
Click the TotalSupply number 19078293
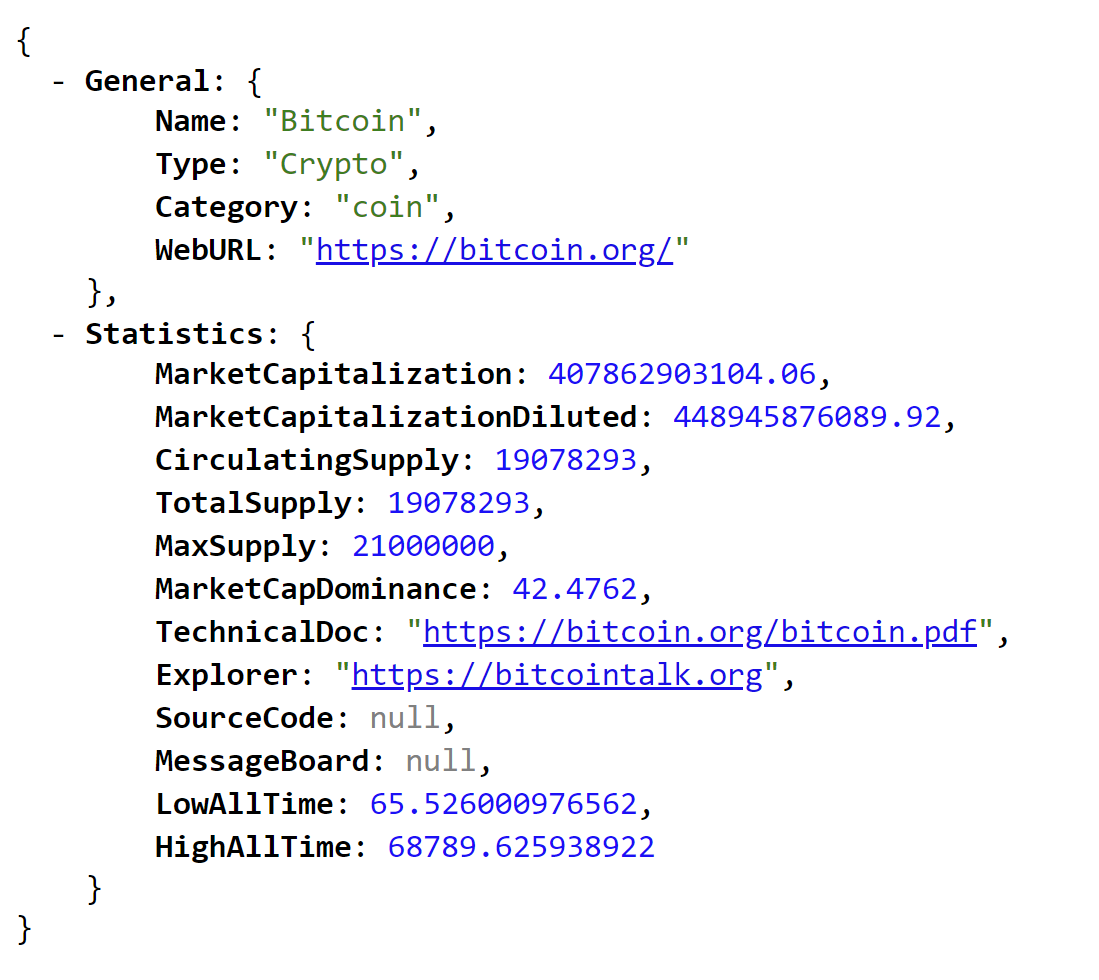(458, 503)
